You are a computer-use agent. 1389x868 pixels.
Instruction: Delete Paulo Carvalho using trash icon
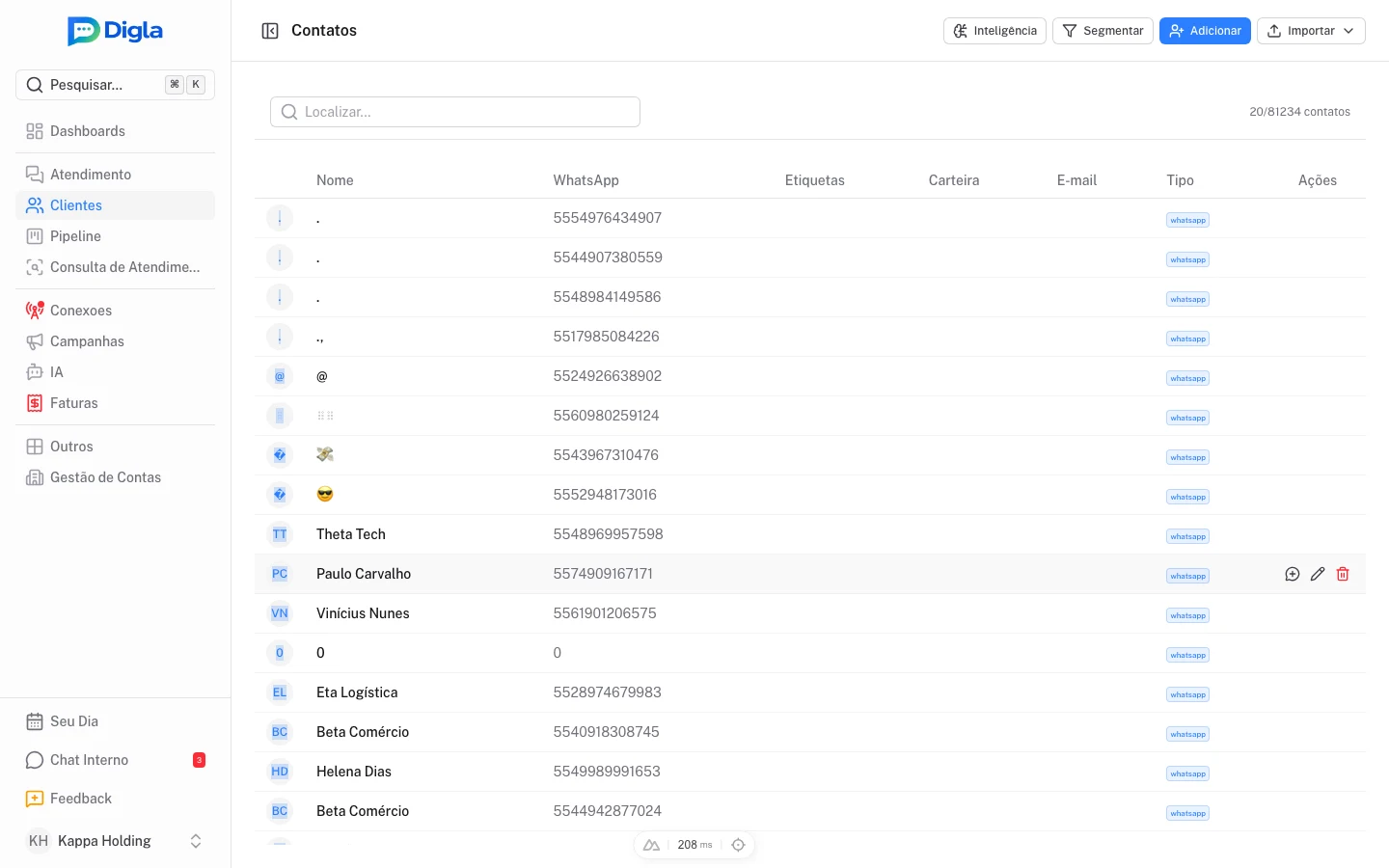1343,574
